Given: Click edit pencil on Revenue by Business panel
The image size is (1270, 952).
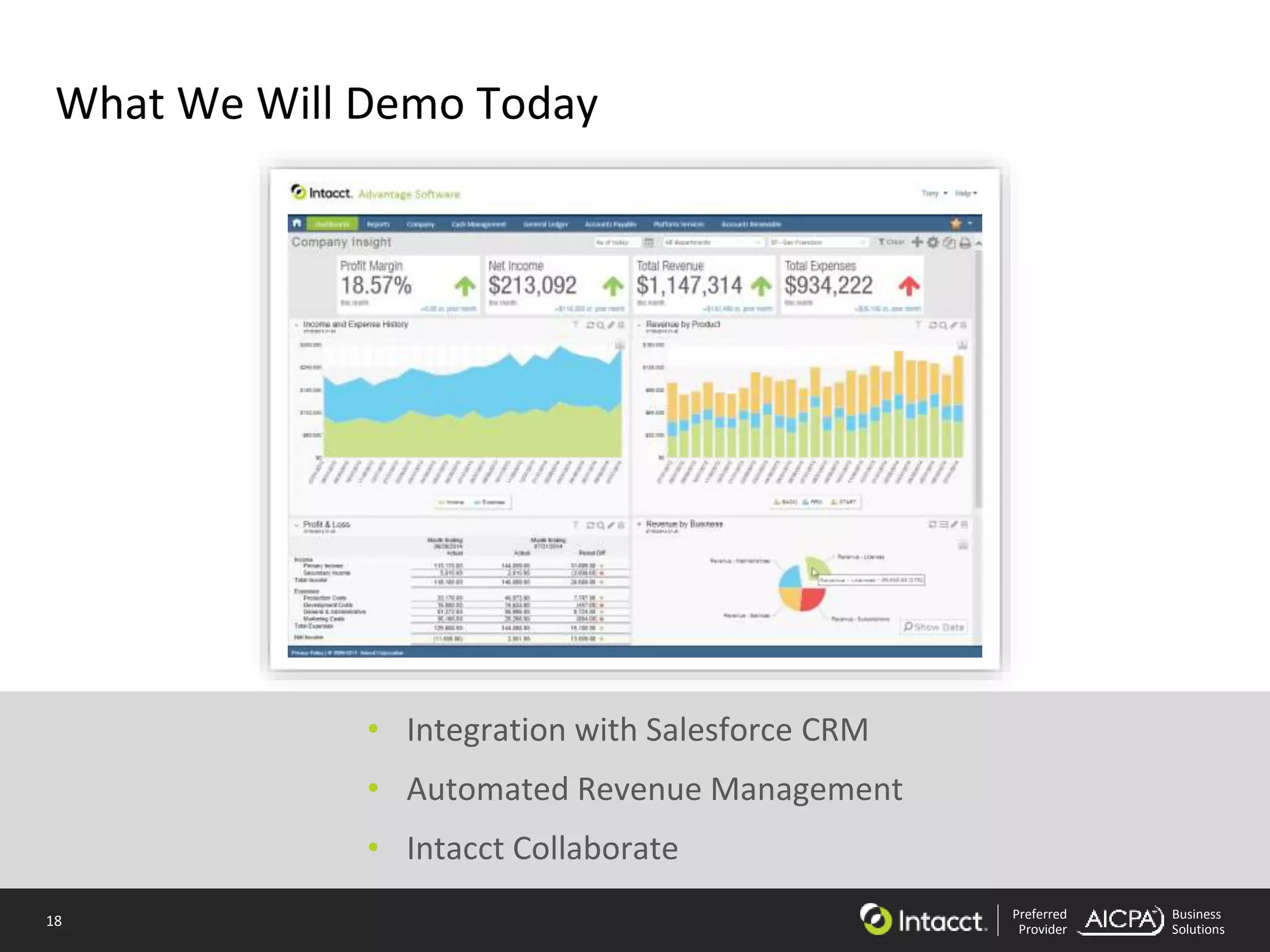Looking at the screenshot, I should (x=954, y=525).
